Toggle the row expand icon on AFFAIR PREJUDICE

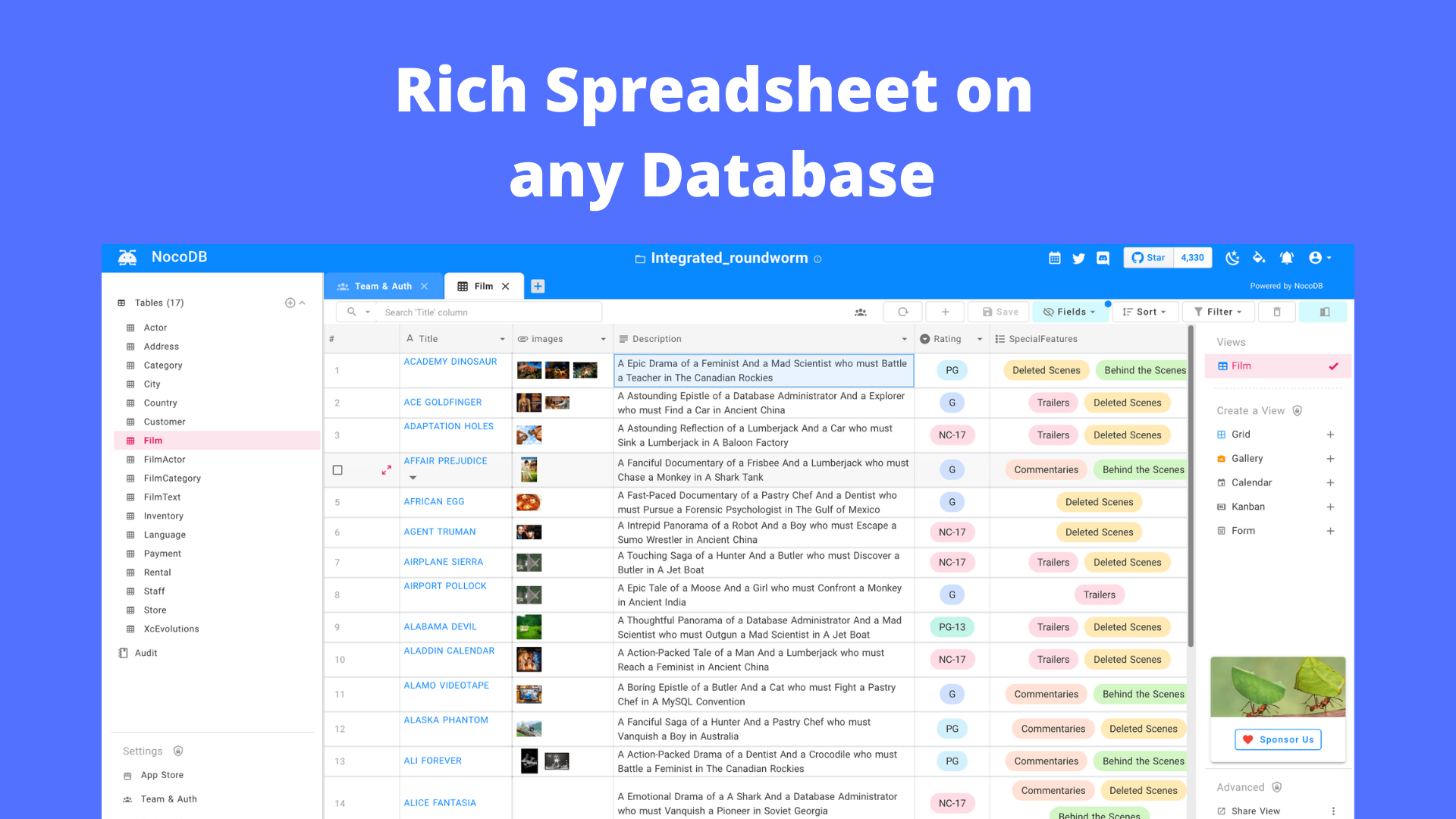[387, 470]
